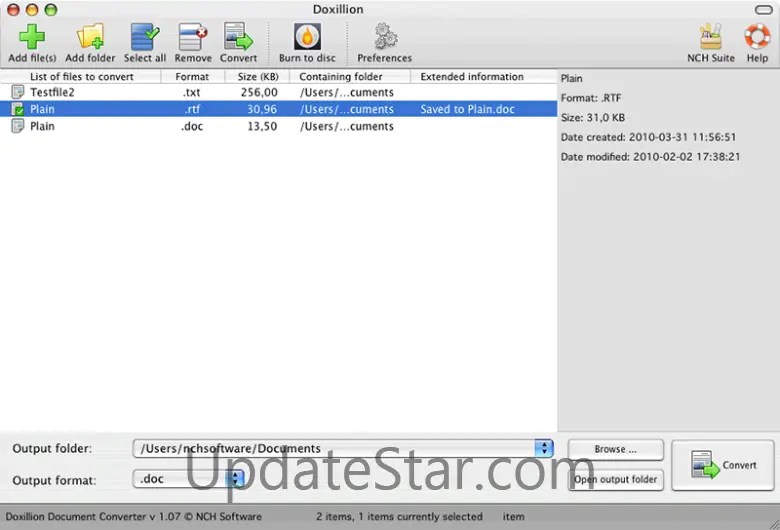Click the Browse ... button
The width and height of the screenshot is (780, 530).
point(615,449)
